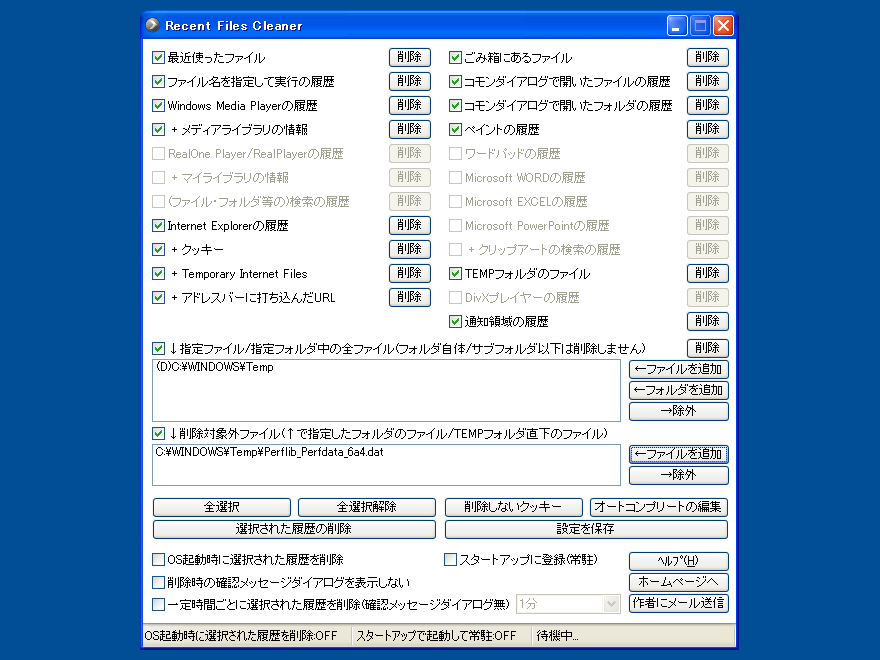Click 削除 for Temporary Internet Files
880x660 pixels.
click(x=410, y=273)
